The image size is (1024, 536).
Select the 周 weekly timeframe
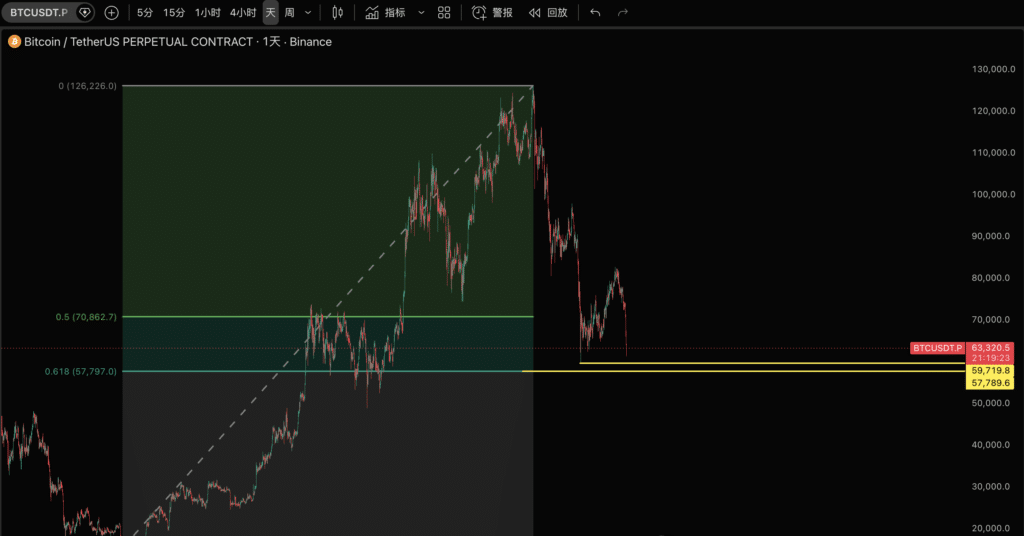pos(289,12)
